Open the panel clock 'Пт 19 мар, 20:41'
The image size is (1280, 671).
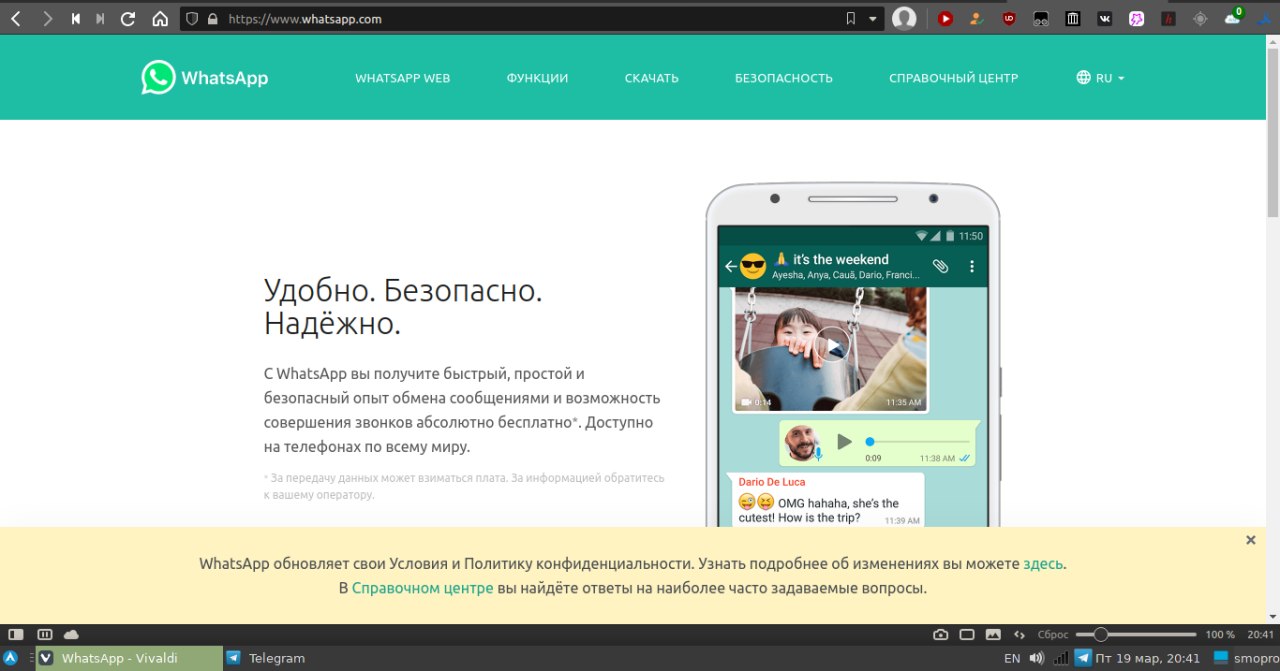pos(1148,658)
